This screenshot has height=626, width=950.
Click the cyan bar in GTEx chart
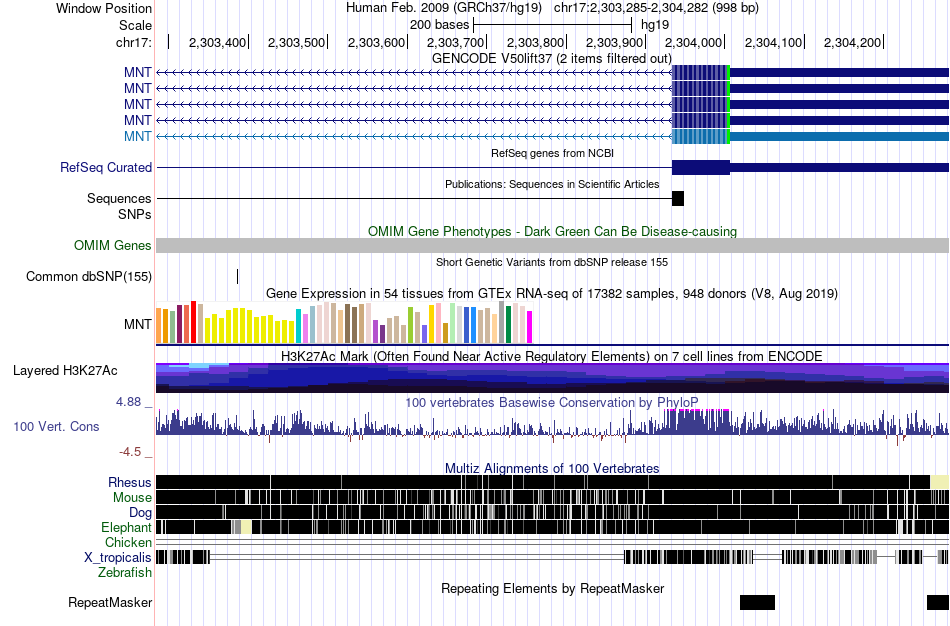299,326
